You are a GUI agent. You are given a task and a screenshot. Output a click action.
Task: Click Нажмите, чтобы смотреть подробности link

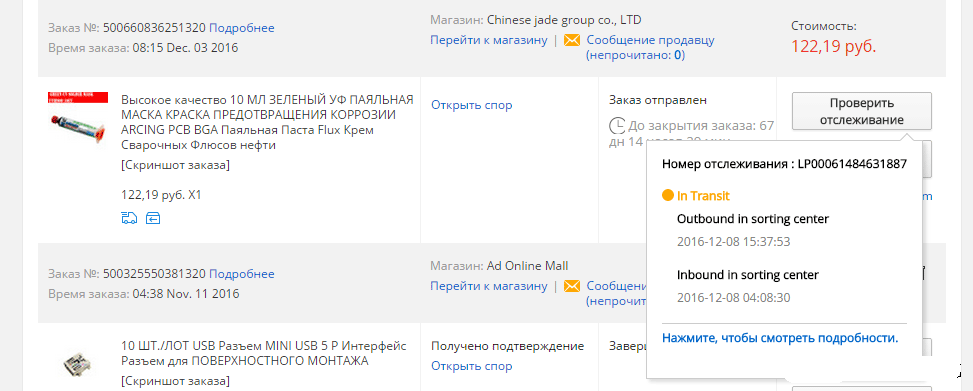pos(780,338)
